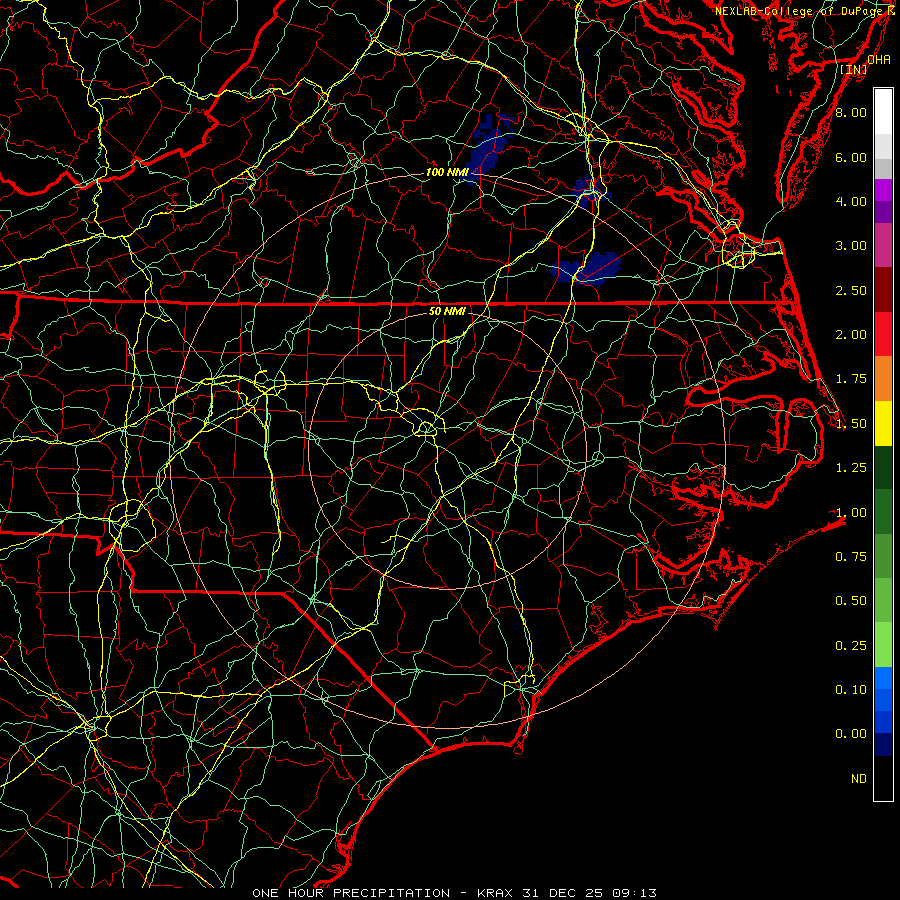Click the '1.75' scale label
The width and height of the screenshot is (900, 900).
click(851, 379)
